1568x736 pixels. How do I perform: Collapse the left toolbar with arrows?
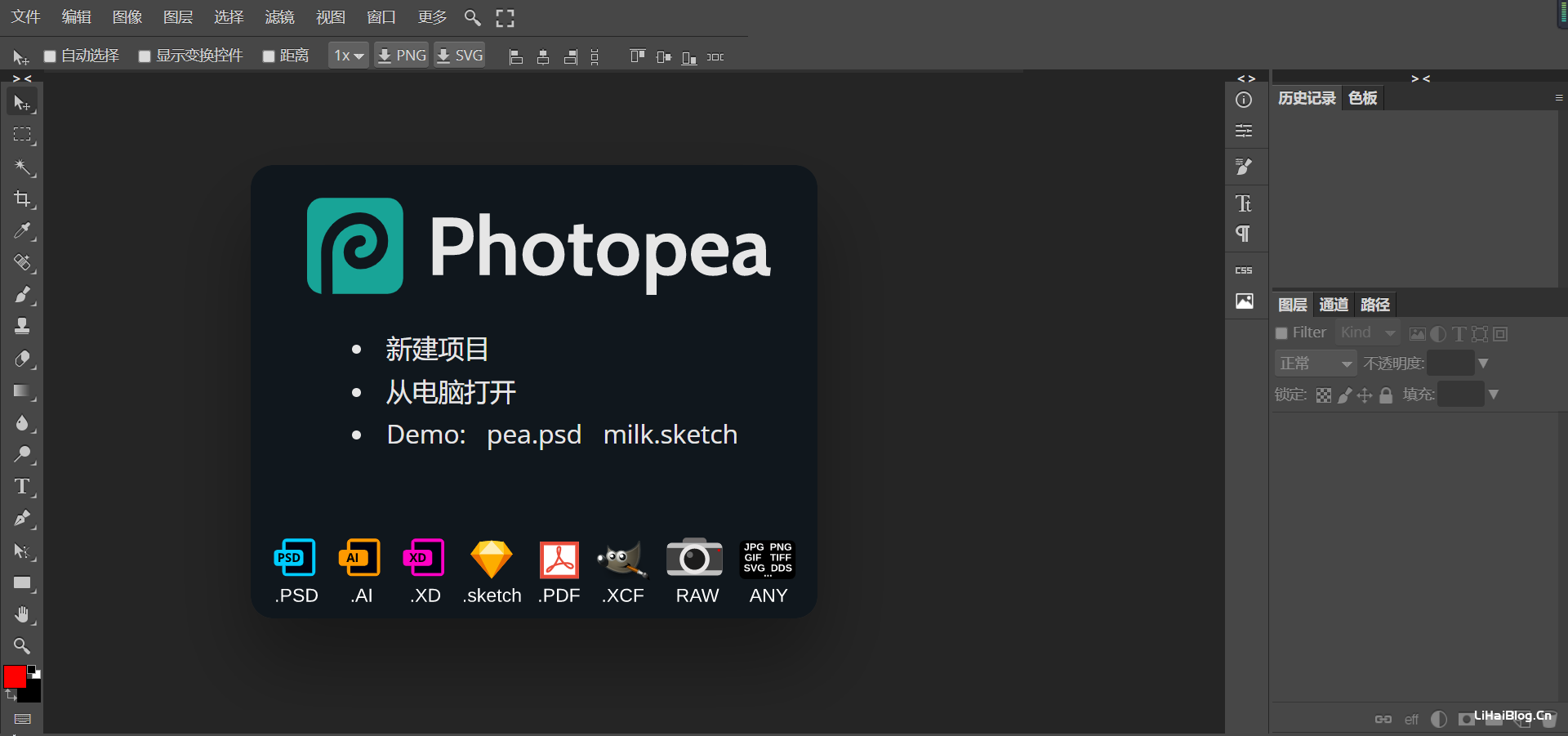(22, 78)
